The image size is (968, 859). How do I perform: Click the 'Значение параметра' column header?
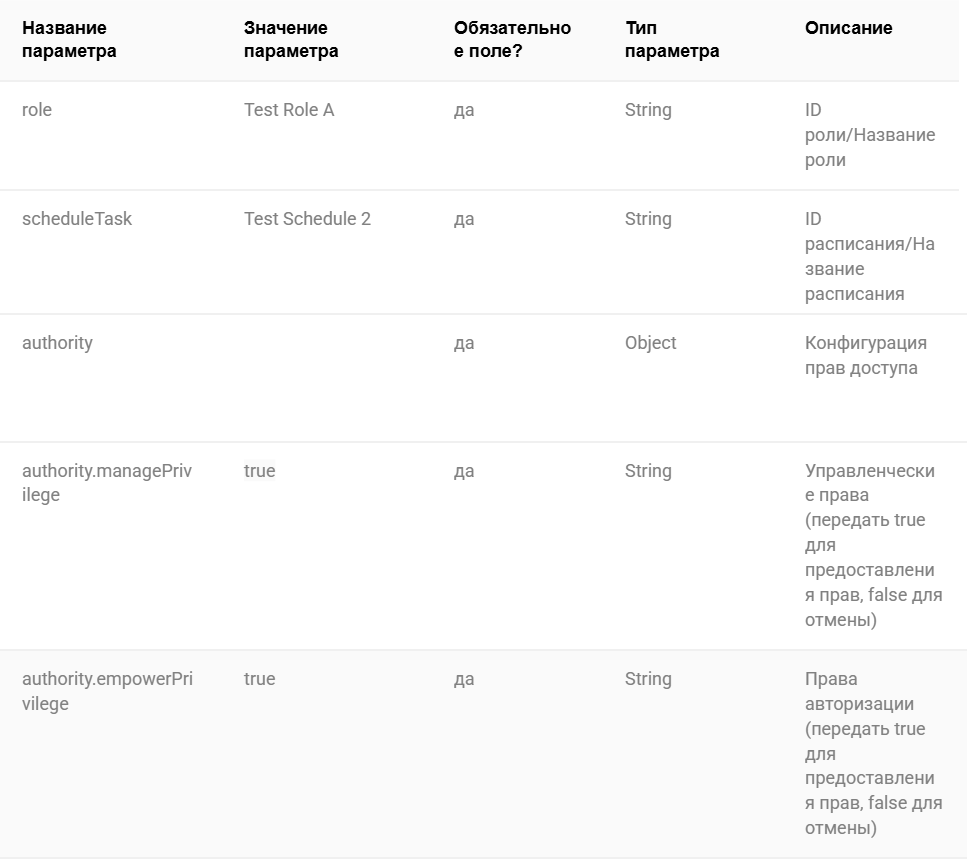coord(291,40)
